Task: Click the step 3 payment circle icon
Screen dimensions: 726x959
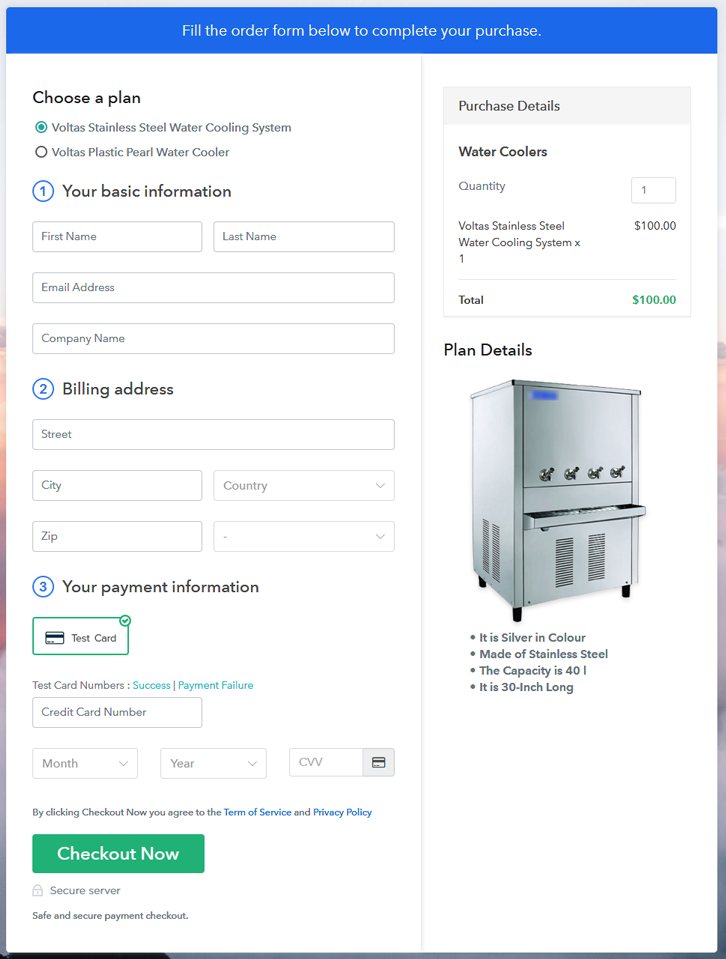Action: (43, 587)
